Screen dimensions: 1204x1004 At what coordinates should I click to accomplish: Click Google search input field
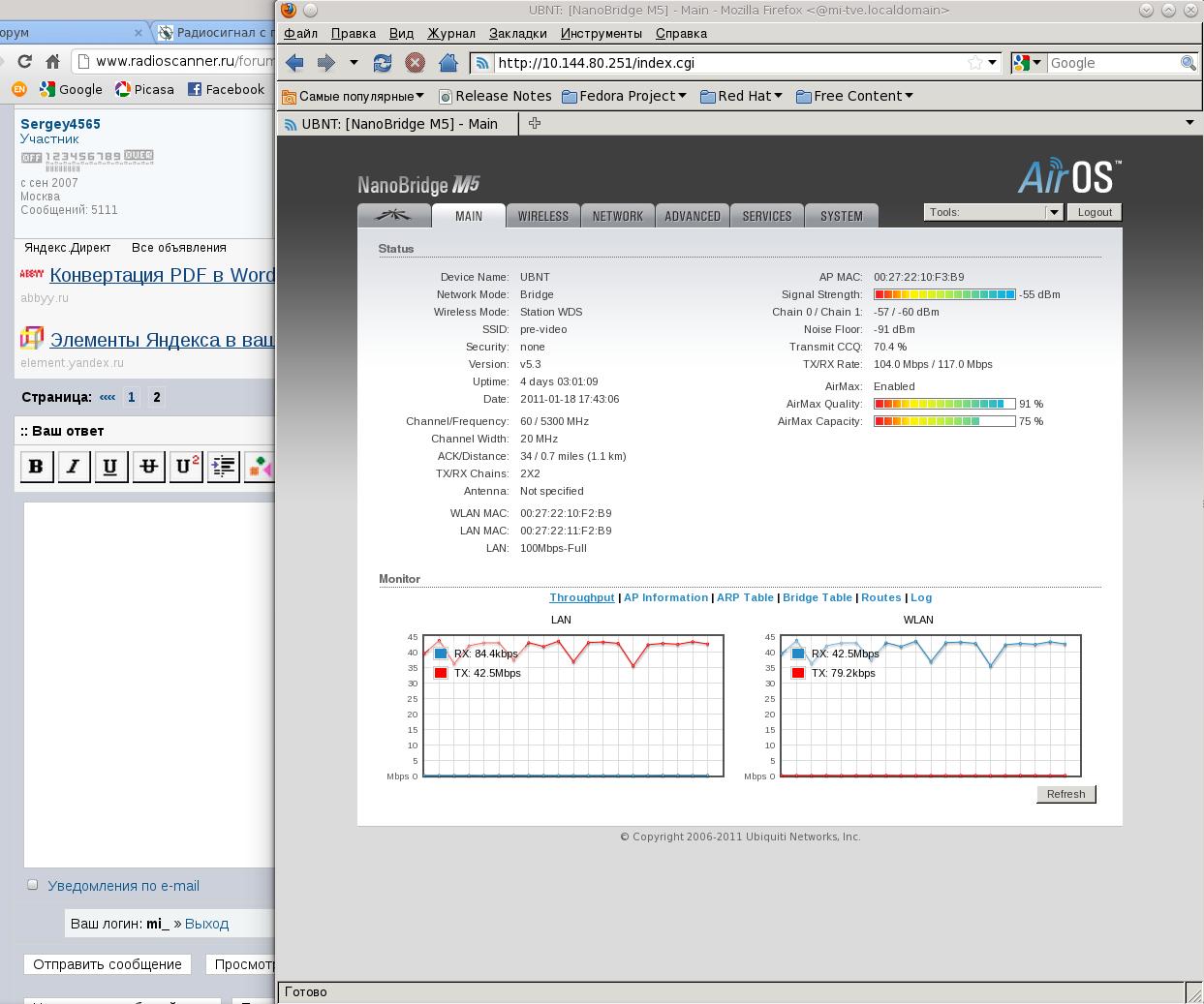[1112, 63]
